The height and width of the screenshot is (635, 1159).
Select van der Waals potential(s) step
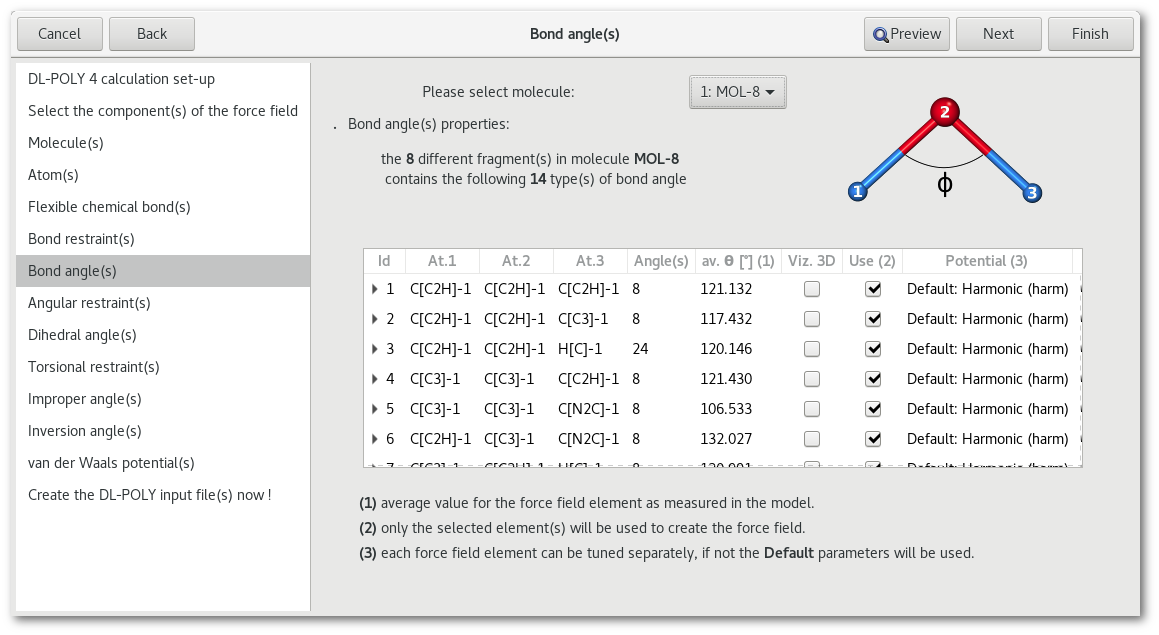click(111, 463)
